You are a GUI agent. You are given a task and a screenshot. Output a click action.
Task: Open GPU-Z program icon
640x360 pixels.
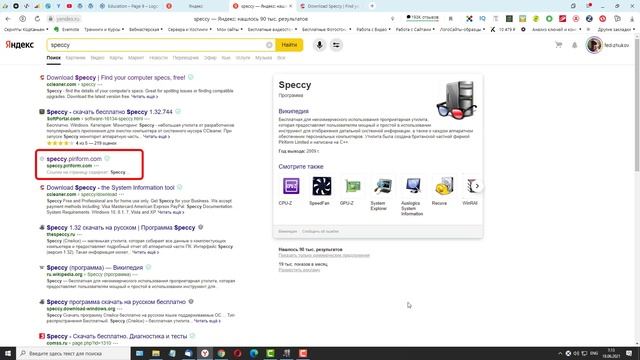(352, 186)
